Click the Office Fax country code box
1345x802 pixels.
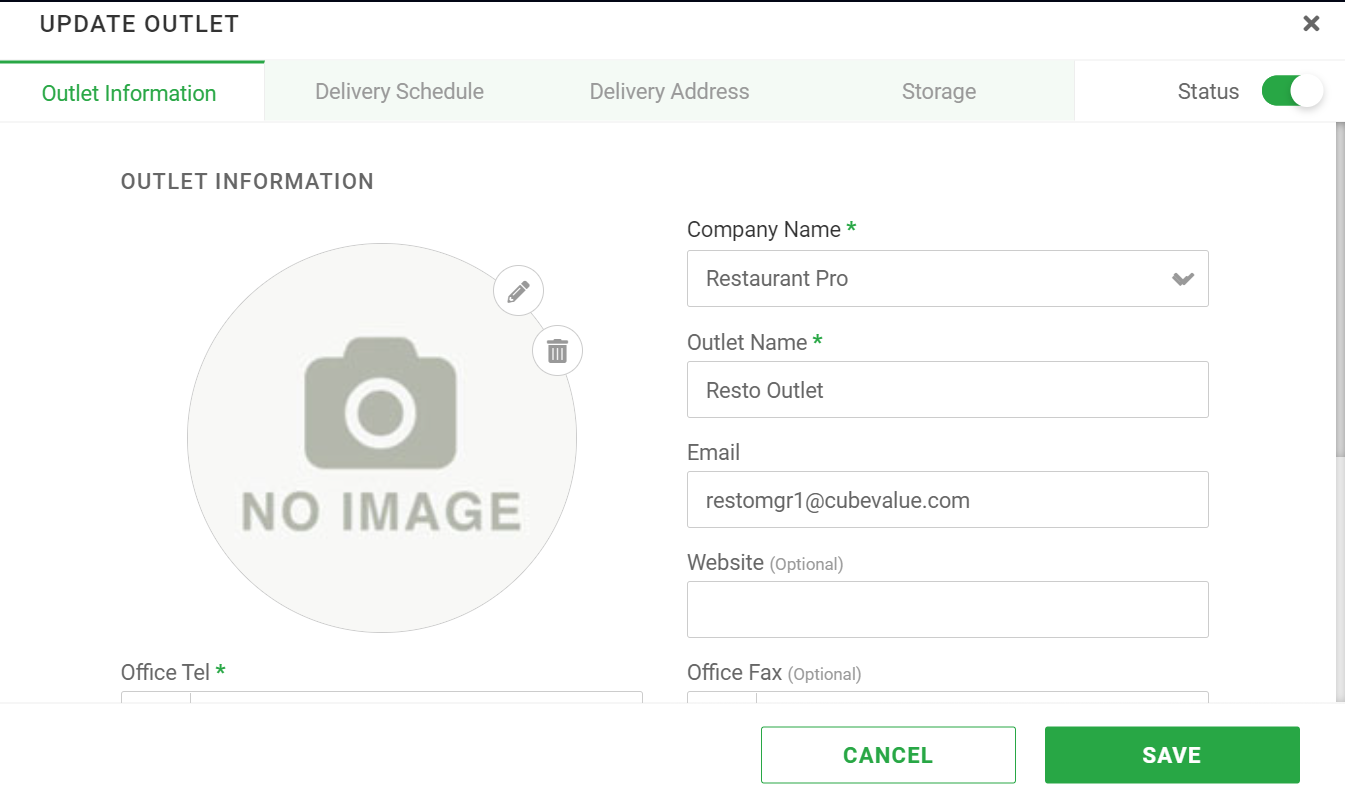pyautogui.click(x=722, y=697)
